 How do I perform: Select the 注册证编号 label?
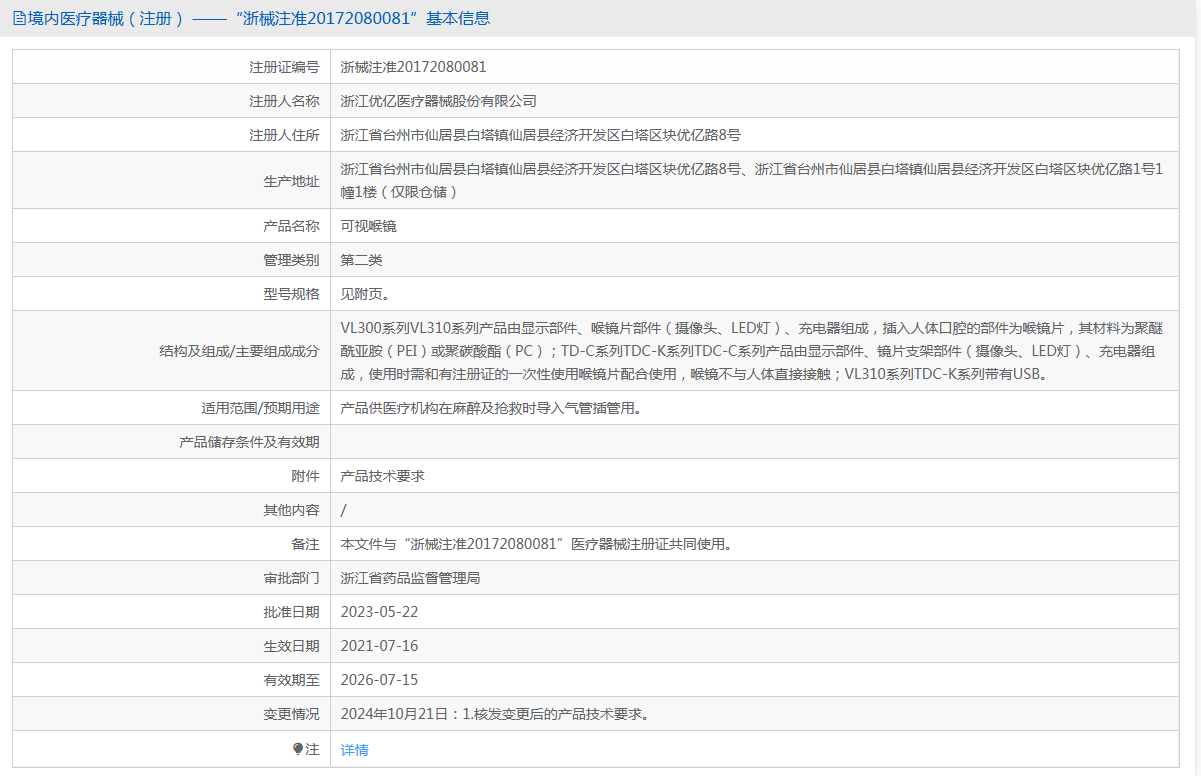(285, 67)
